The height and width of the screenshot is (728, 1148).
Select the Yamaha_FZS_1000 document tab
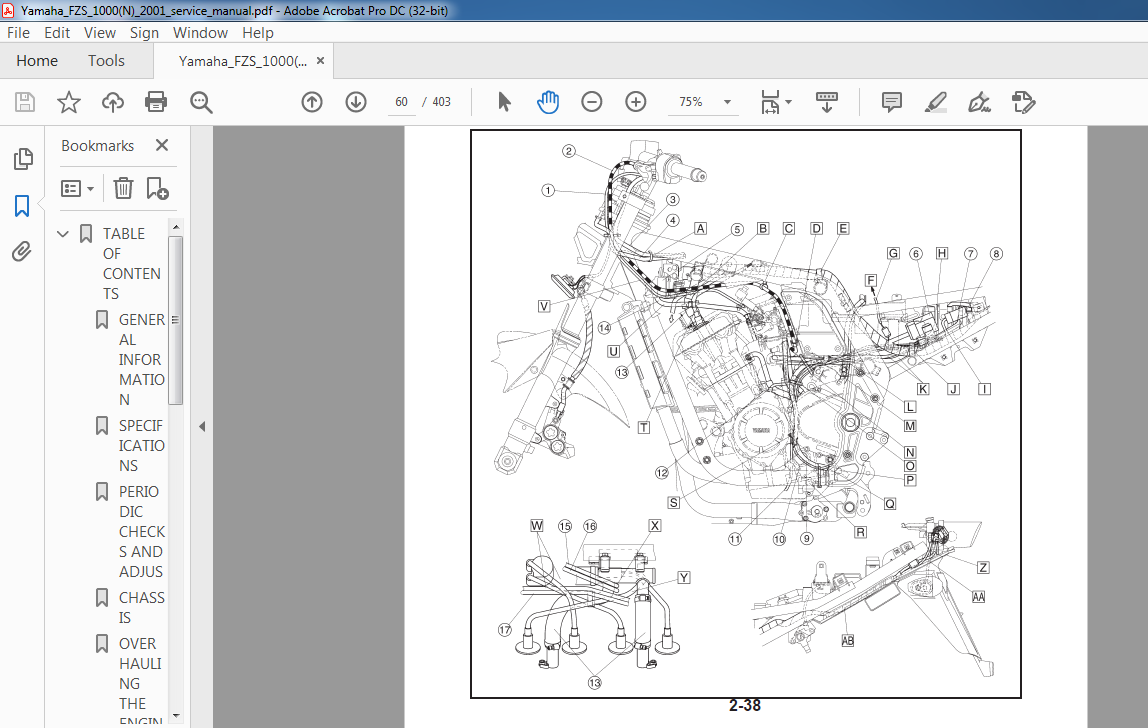pos(242,62)
